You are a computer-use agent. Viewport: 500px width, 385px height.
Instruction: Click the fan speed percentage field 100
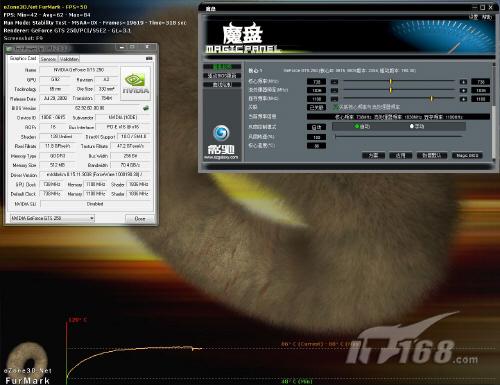pyautogui.click(x=316, y=137)
